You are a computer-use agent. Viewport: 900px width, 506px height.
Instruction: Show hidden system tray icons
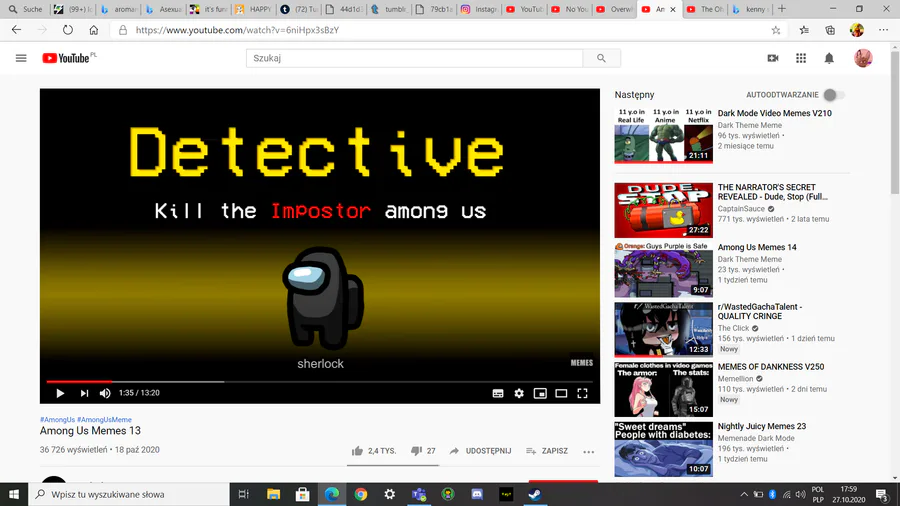[744, 494]
